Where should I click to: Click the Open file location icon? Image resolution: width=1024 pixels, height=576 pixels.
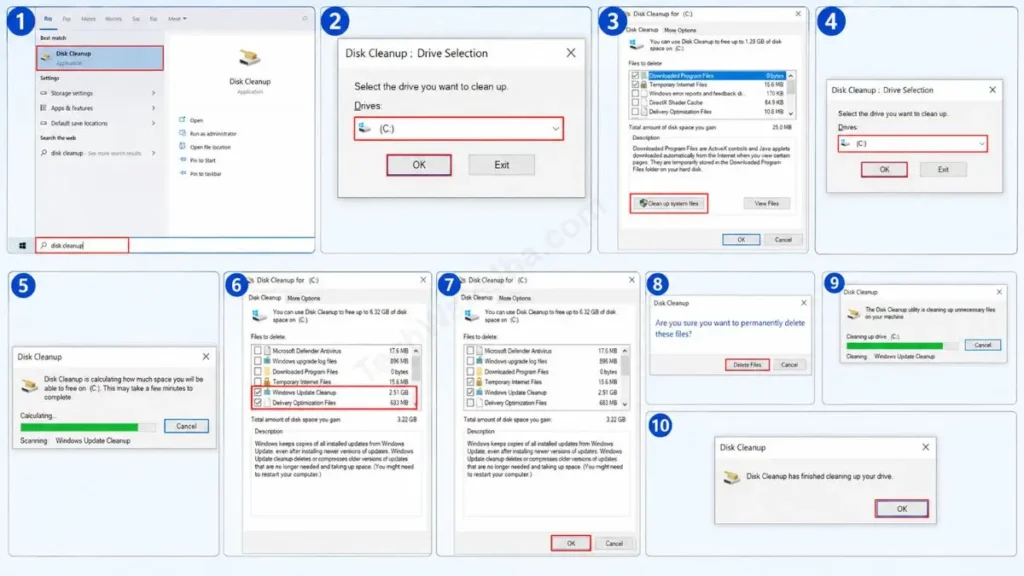point(182,147)
